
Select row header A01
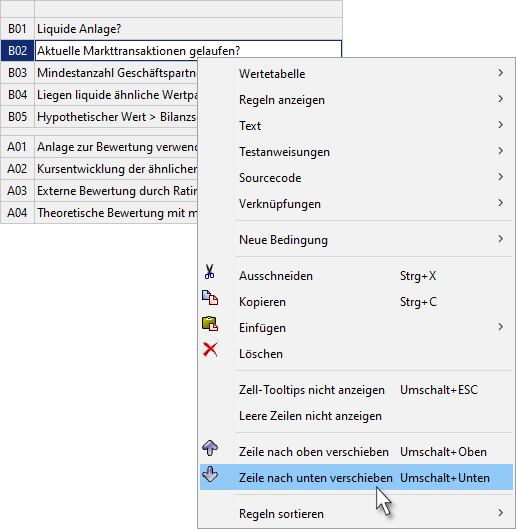point(17,147)
